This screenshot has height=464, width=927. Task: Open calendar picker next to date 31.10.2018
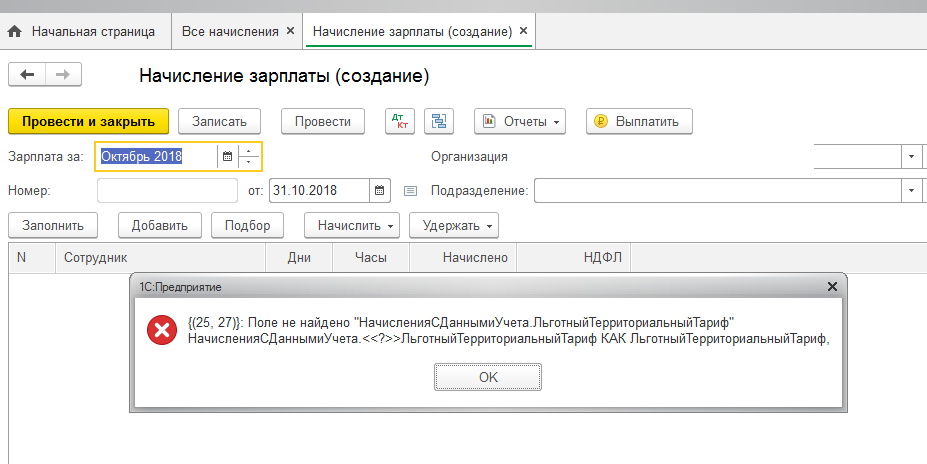pos(380,190)
